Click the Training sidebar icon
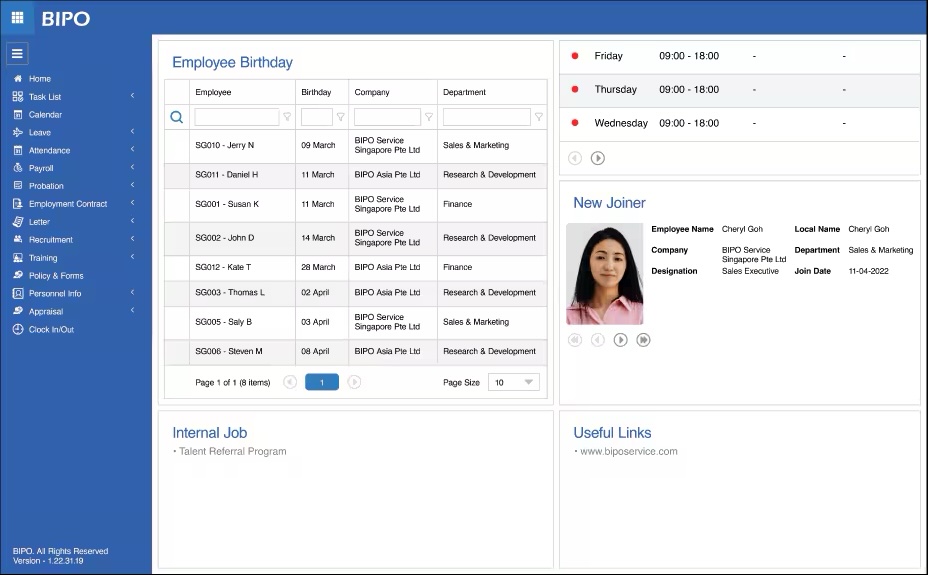Viewport: 928px width, 575px height. [18, 258]
